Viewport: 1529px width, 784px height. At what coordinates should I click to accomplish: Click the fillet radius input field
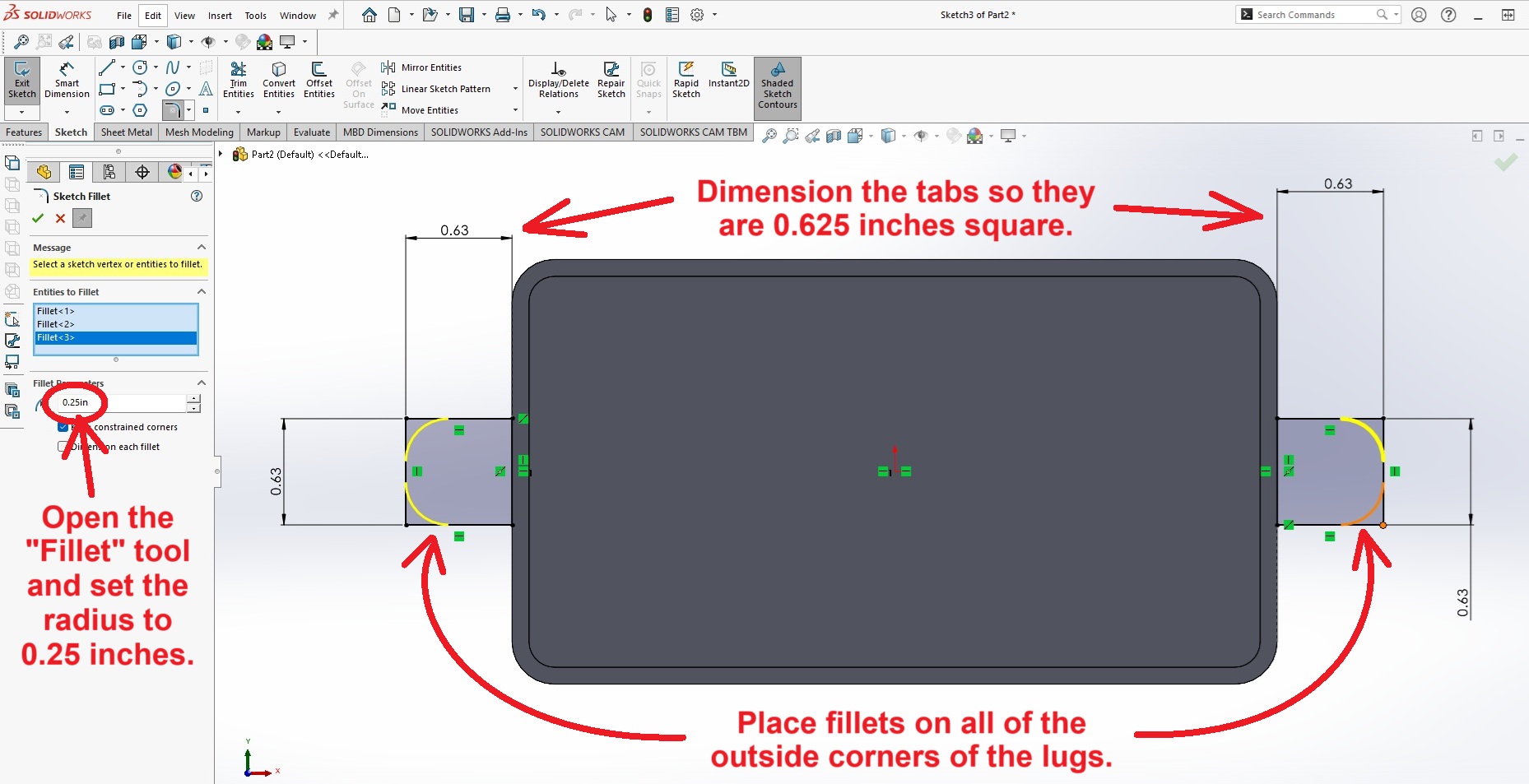coord(122,403)
